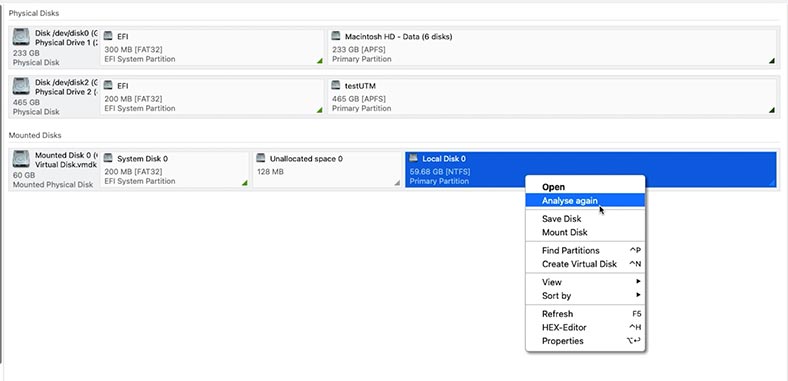Click the Mounted Disk 0 drive icon
This screenshot has height=381, width=788.
click(21, 159)
